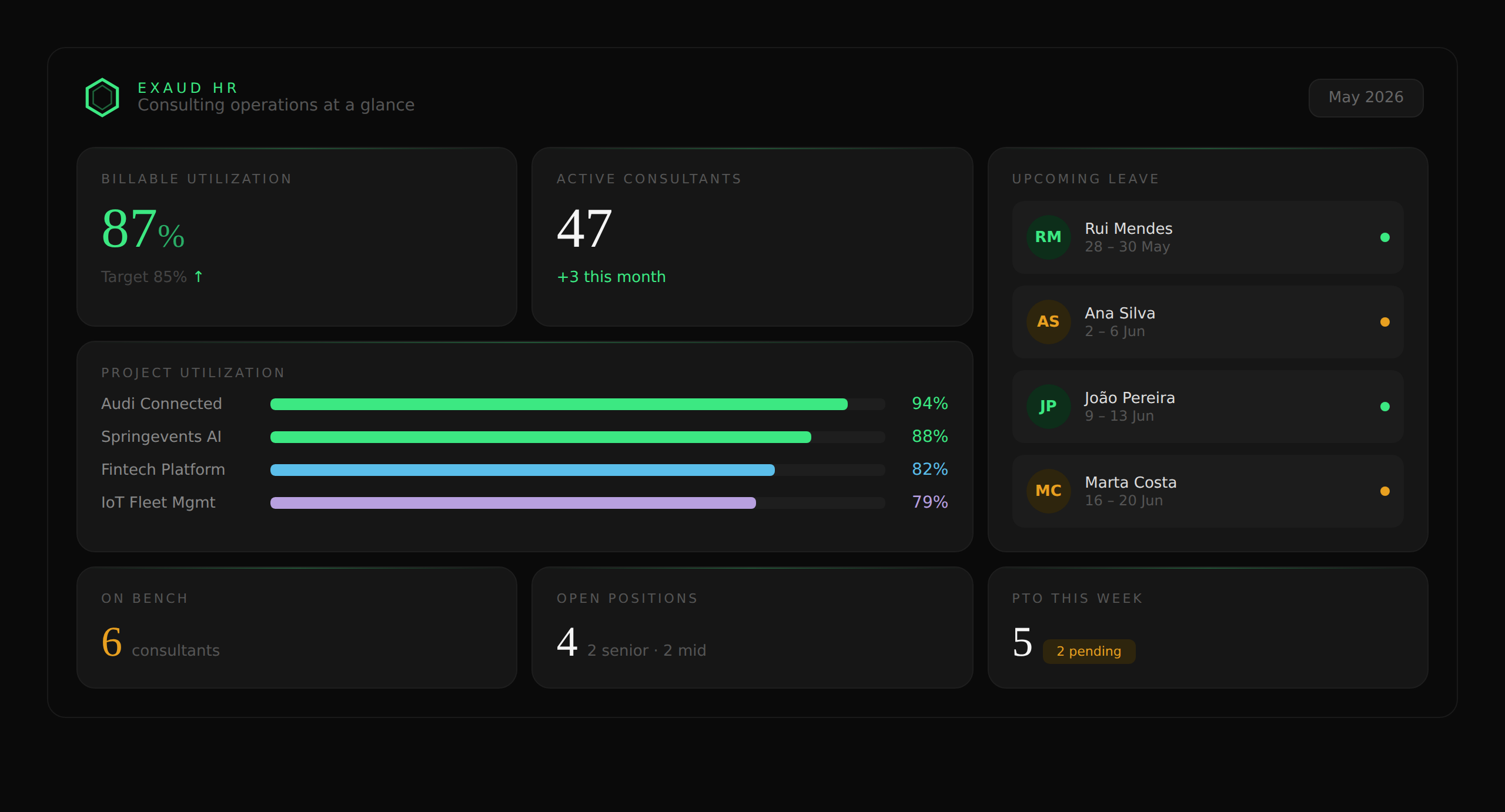Image resolution: width=1505 pixels, height=812 pixels.
Task: Click the green status dot beside Rui Mendes
Action: pos(1385,237)
